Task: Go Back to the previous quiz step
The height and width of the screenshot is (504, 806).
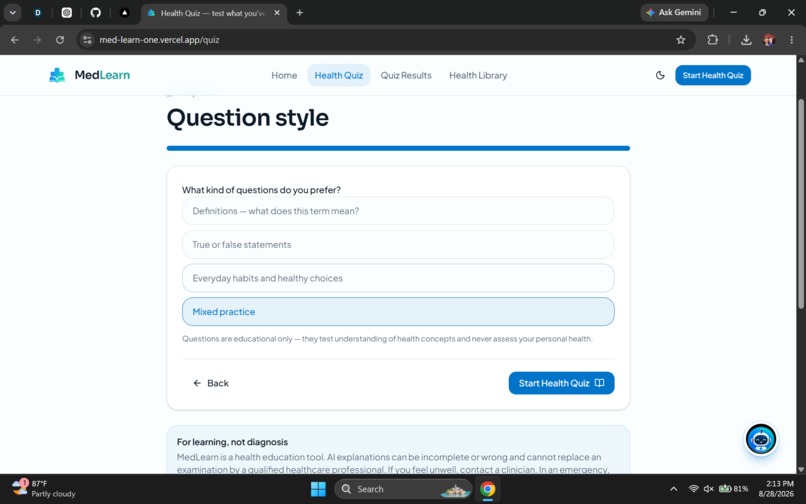Action: 211,383
